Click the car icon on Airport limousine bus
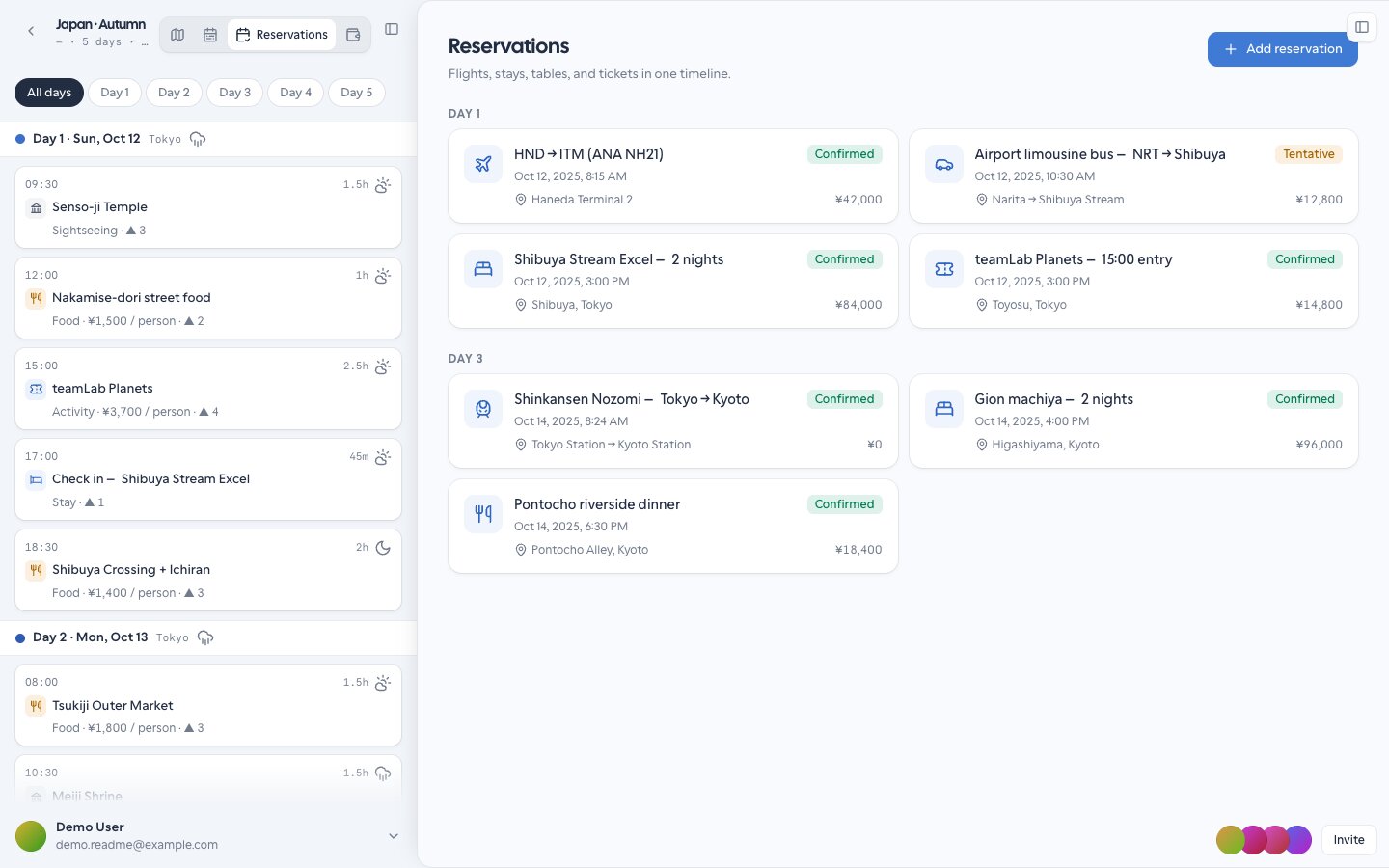 coord(944,164)
